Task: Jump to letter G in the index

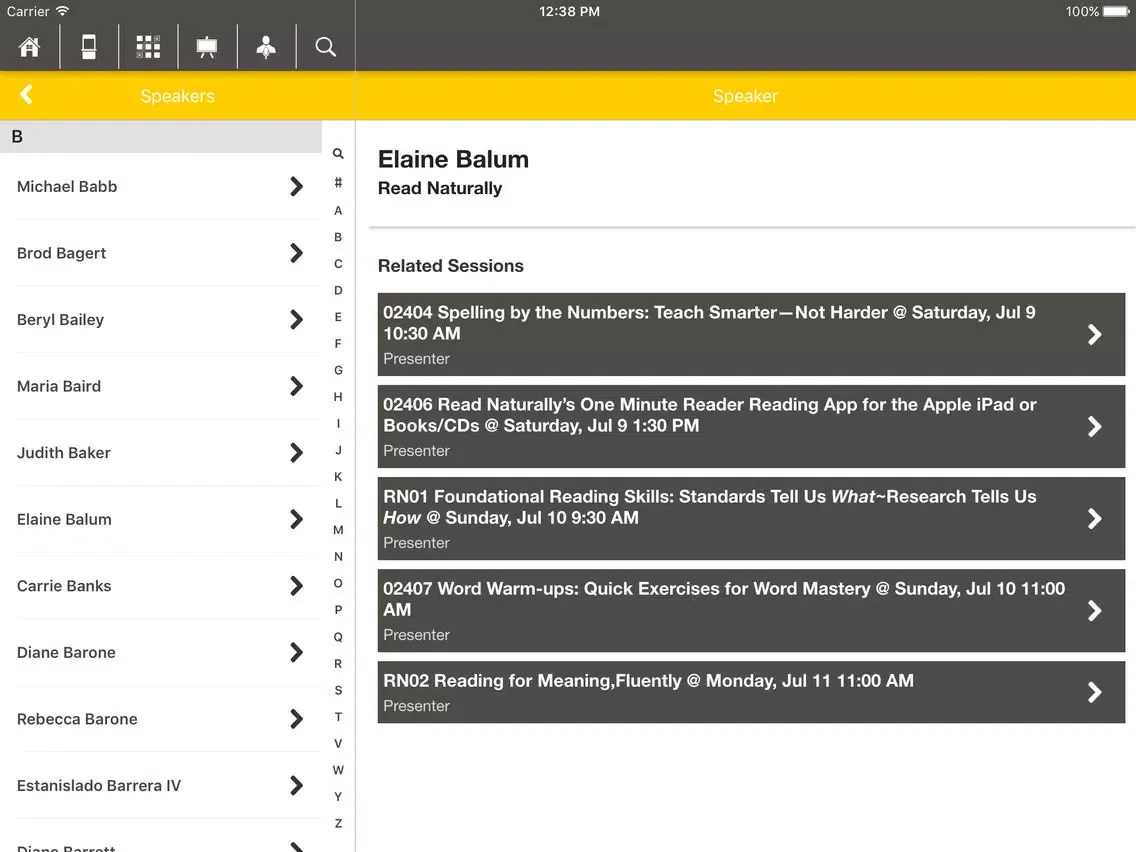Action: click(338, 370)
